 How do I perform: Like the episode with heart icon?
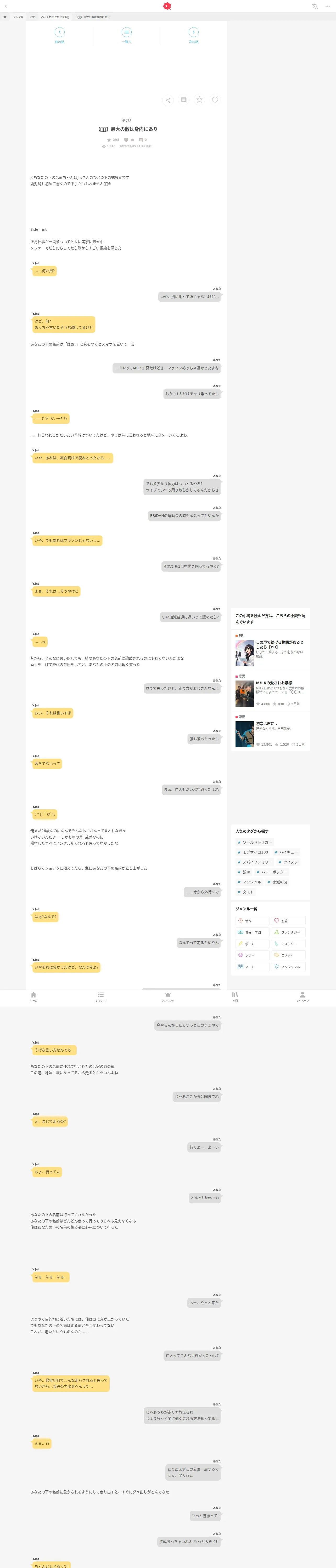(215, 100)
